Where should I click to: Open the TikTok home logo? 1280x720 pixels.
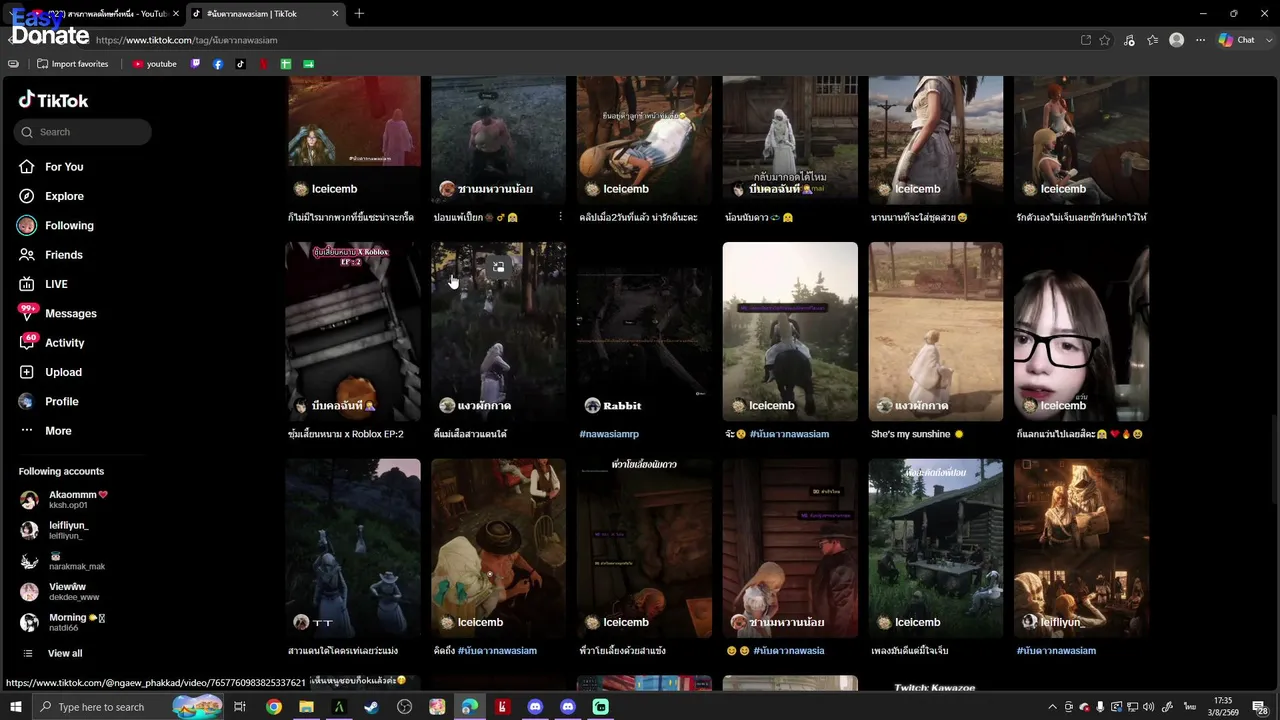53,100
